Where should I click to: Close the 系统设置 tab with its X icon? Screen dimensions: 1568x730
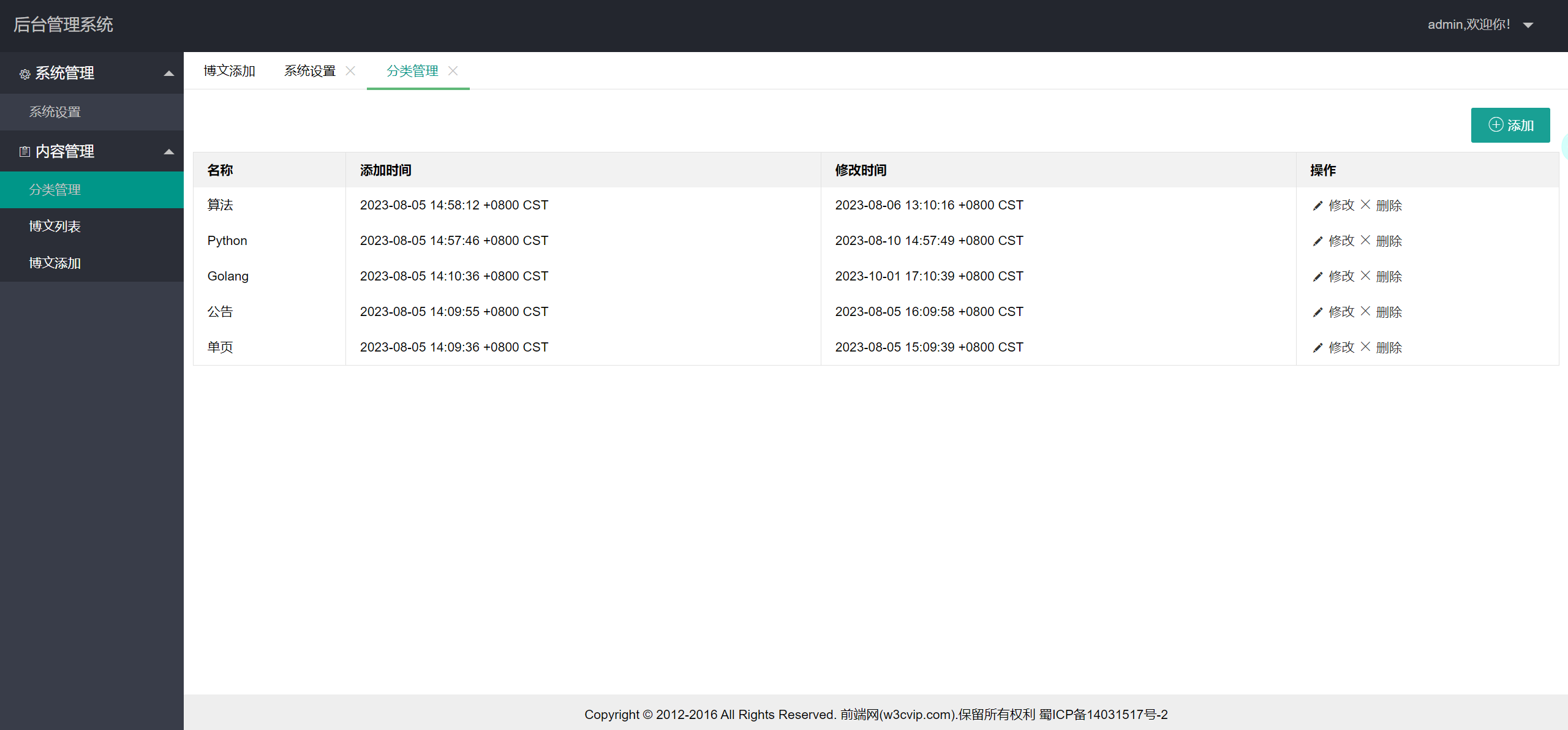pos(350,70)
